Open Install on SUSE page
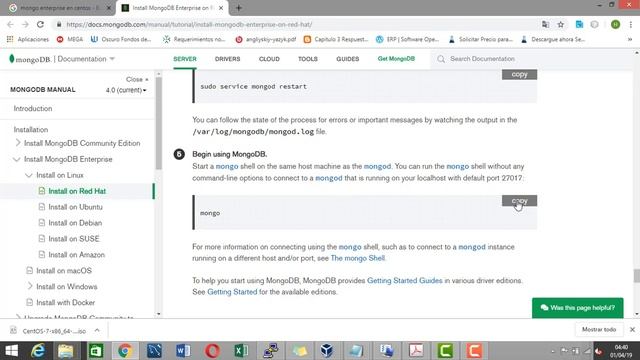 74,239
